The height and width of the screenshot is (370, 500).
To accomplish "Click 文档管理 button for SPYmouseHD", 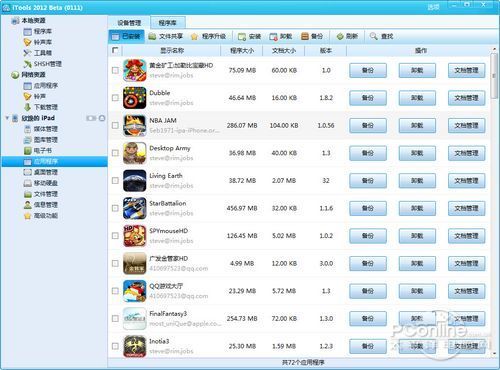I will click(x=466, y=236).
